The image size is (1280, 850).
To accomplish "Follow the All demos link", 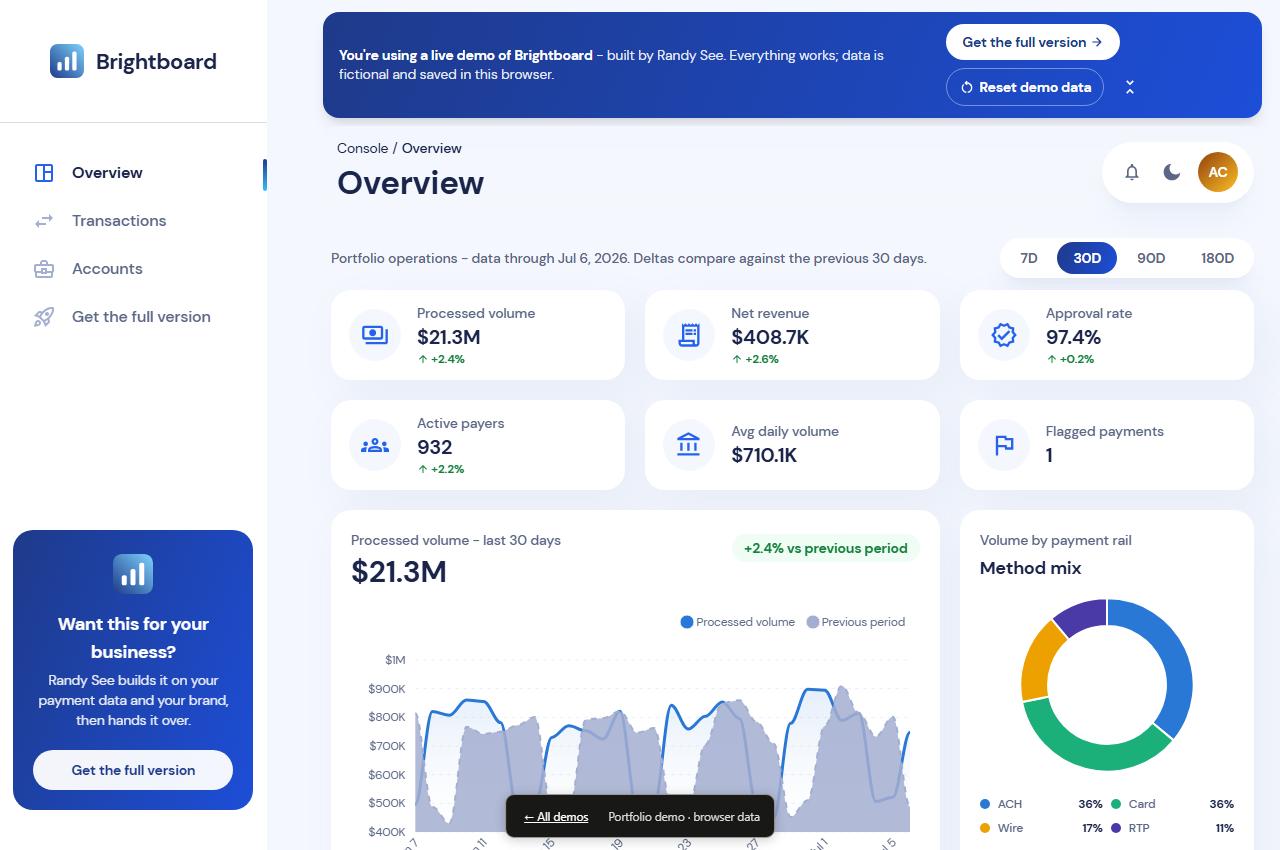I will [x=556, y=817].
